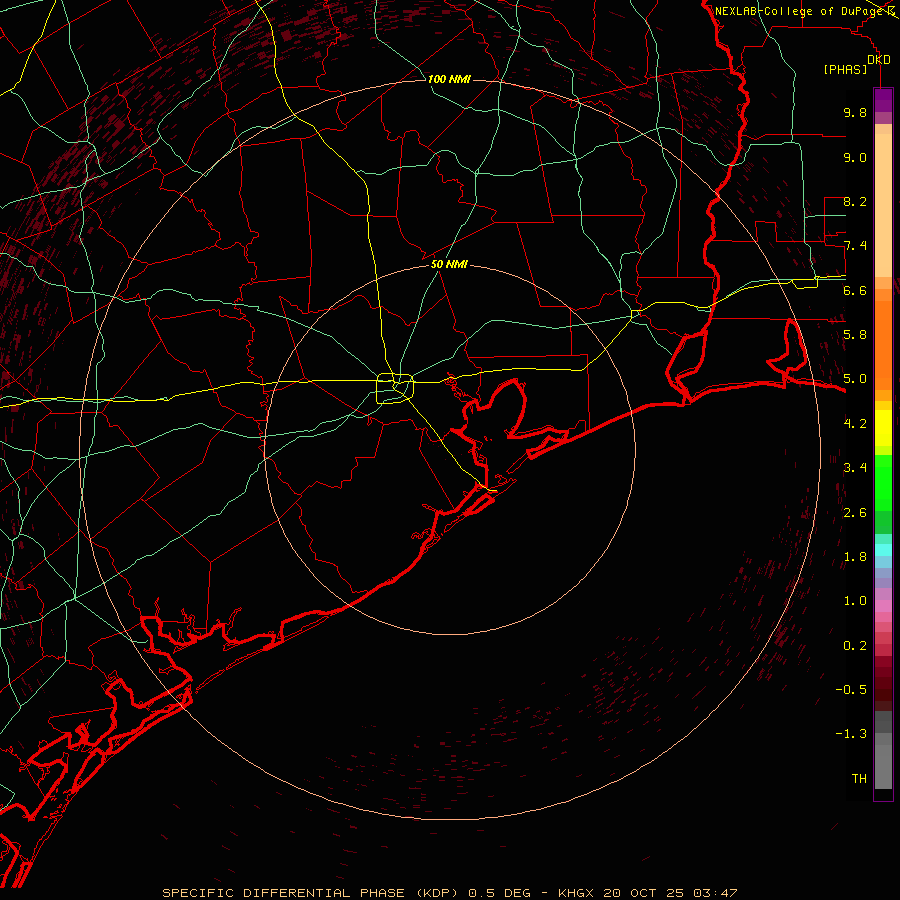Click the 1.0 legend value
900x900 pixels.
tap(855, 600)
